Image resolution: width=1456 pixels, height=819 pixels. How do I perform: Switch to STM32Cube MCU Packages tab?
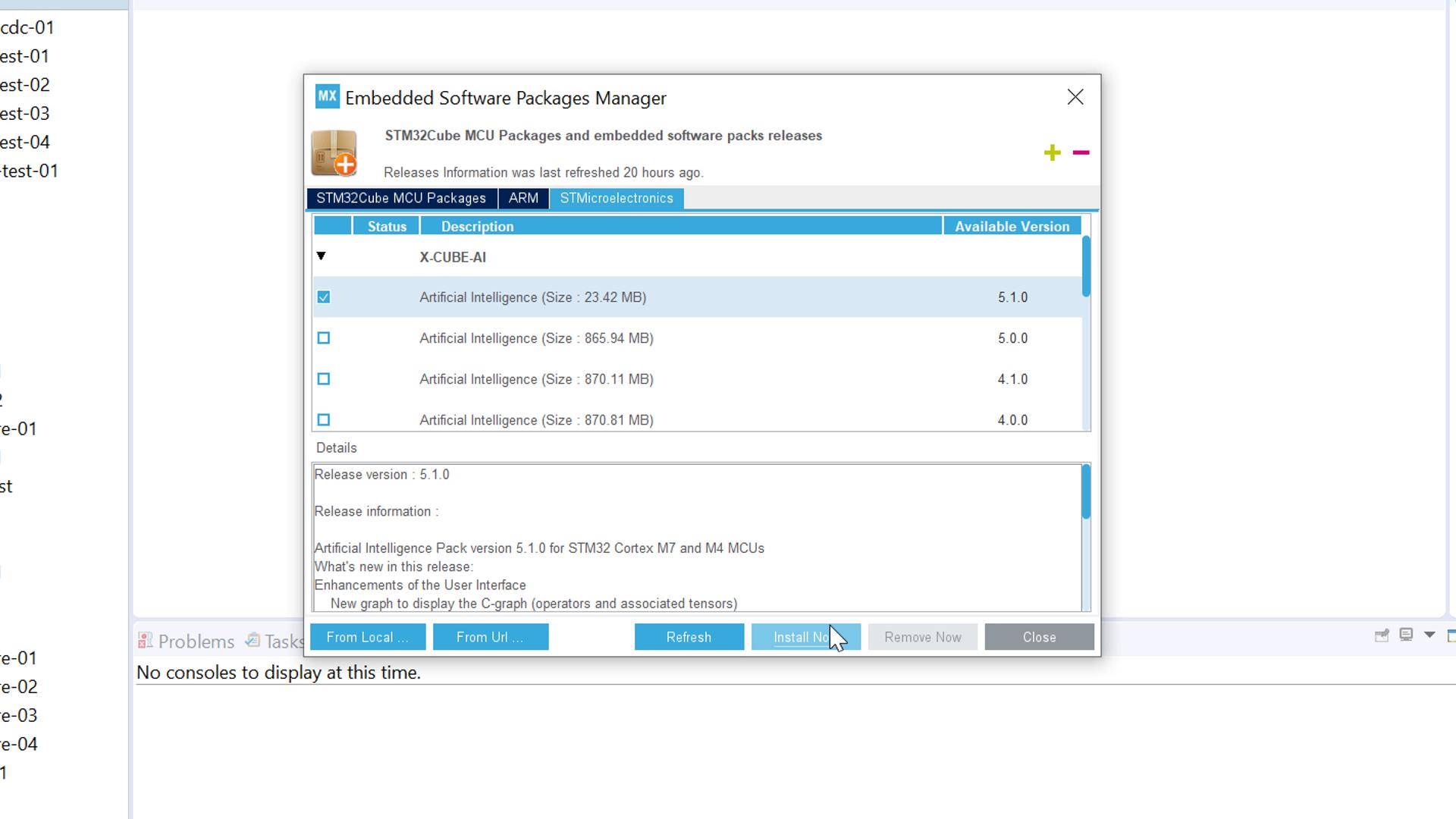point(401,199)
